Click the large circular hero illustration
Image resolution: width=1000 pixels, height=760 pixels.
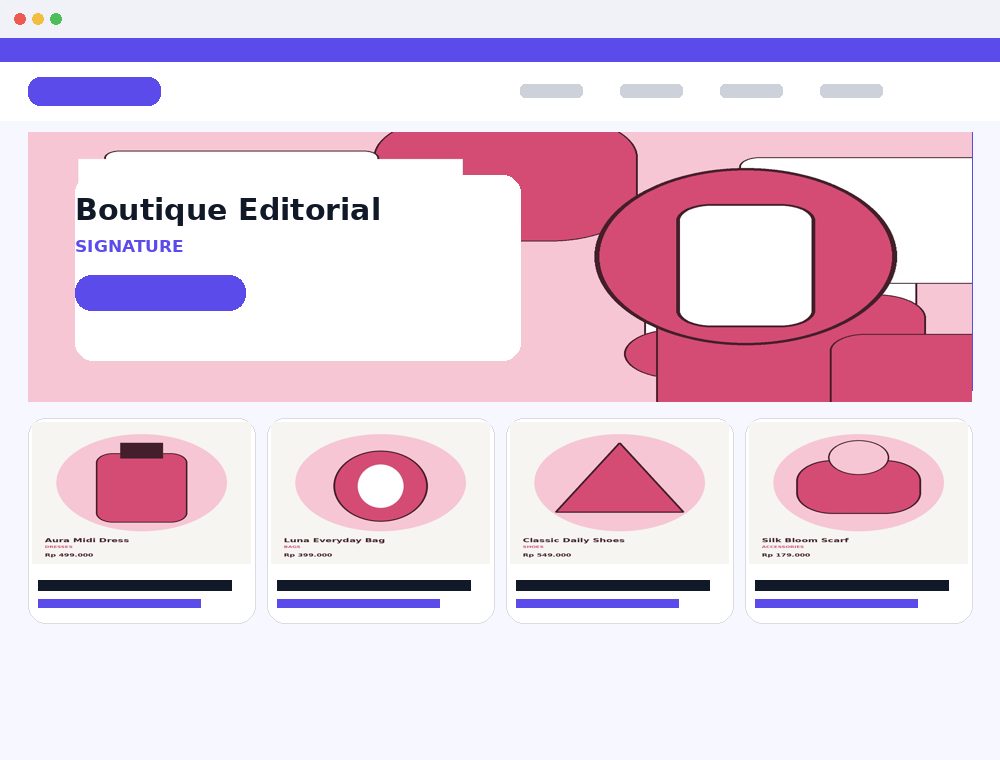pos(746,256)
